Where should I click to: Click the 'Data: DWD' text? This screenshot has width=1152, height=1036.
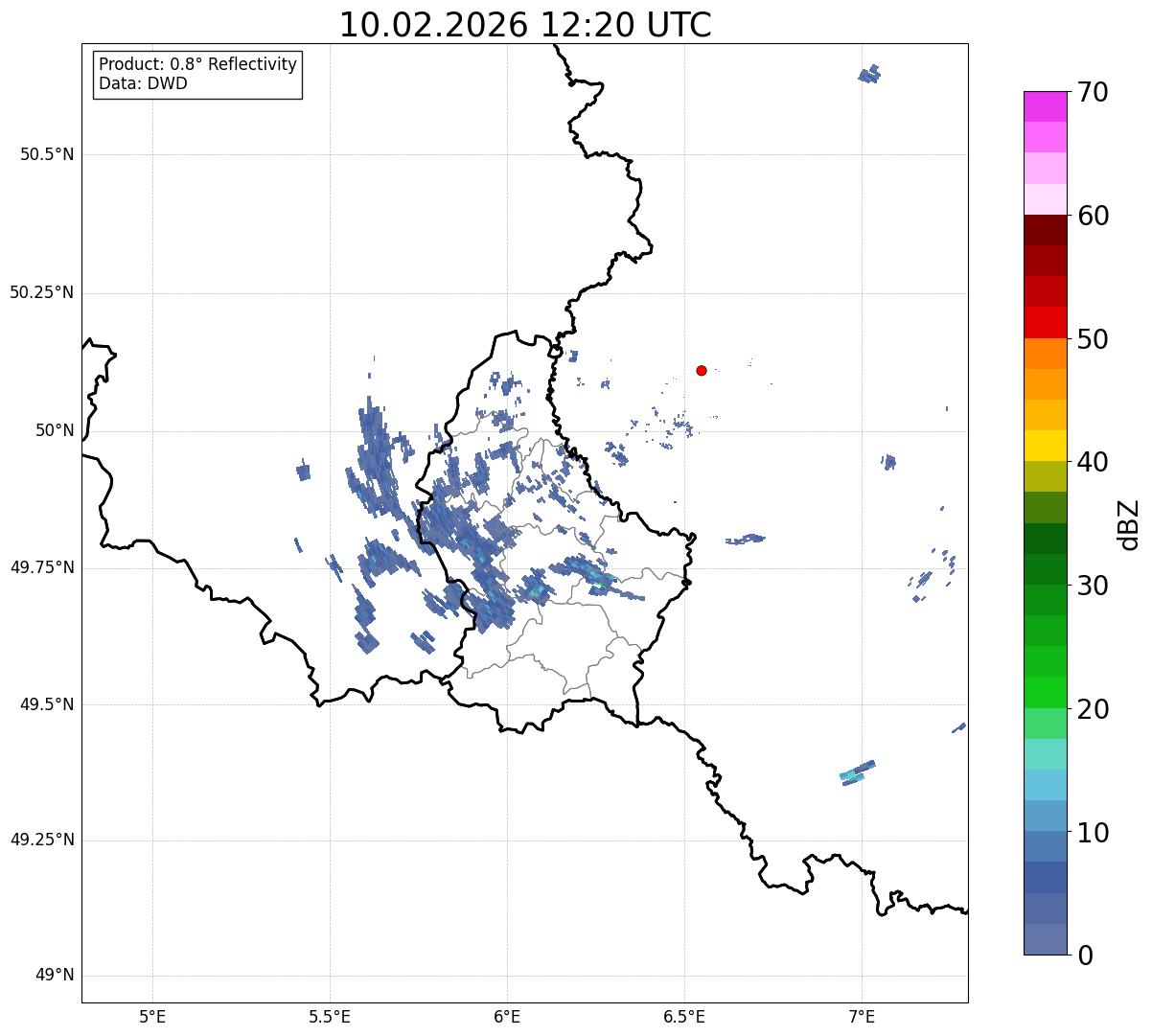(x=143, y=83)
